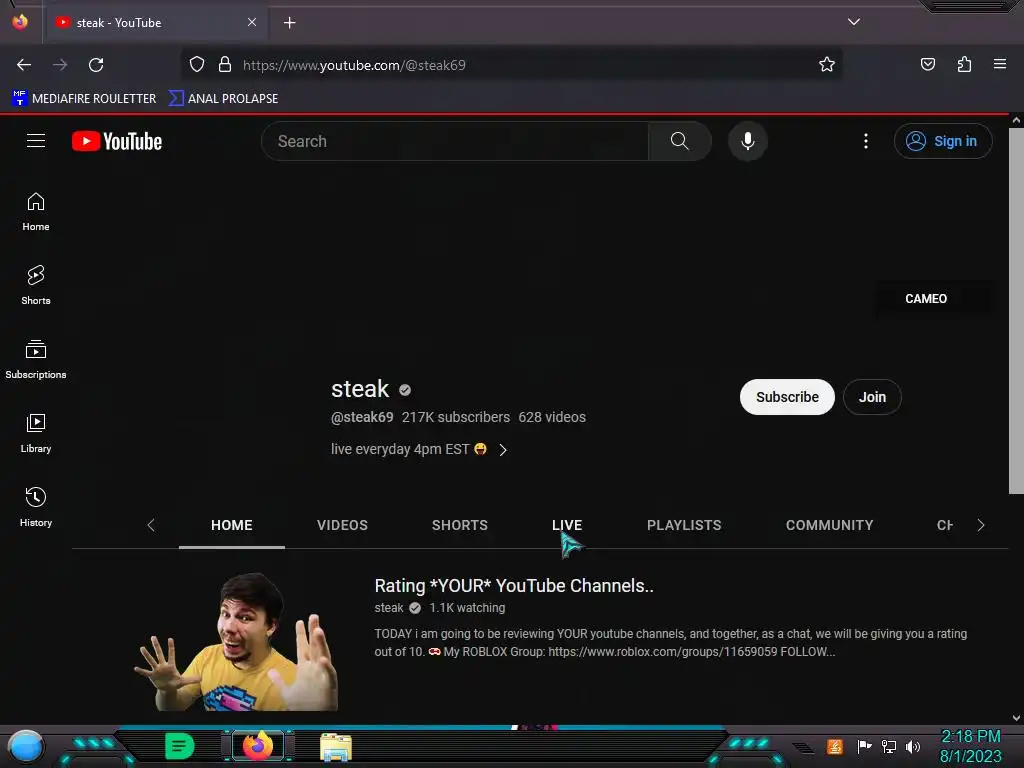Open the Firefox application menu

999,64
